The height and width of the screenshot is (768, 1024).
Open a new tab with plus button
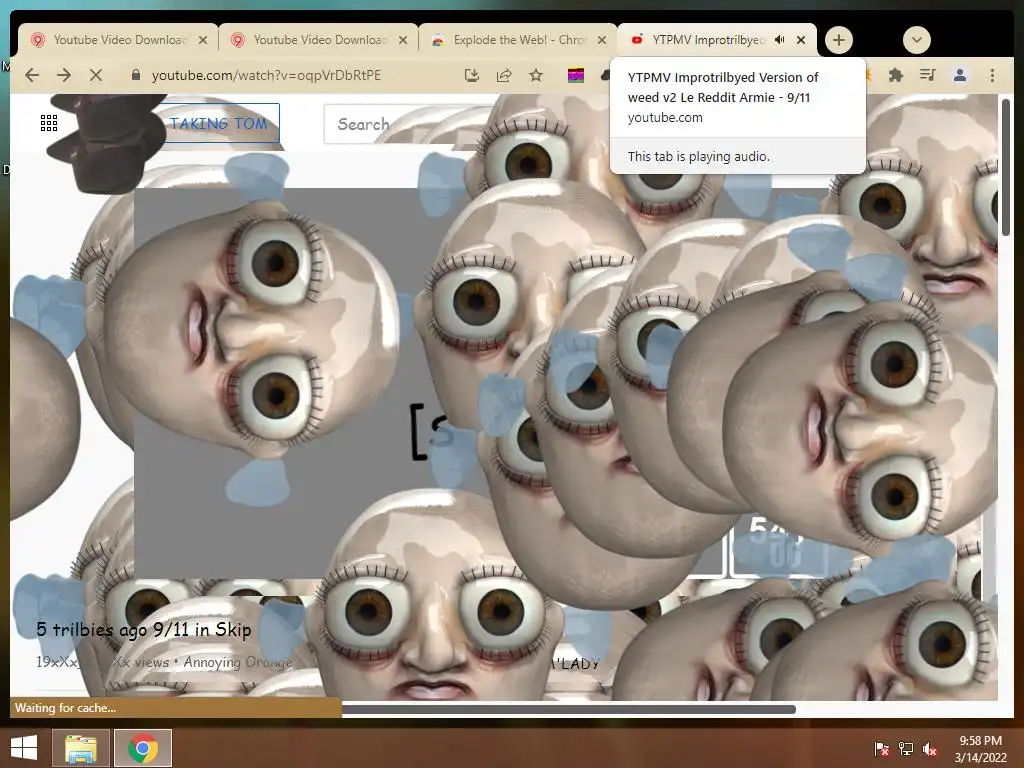839,40
